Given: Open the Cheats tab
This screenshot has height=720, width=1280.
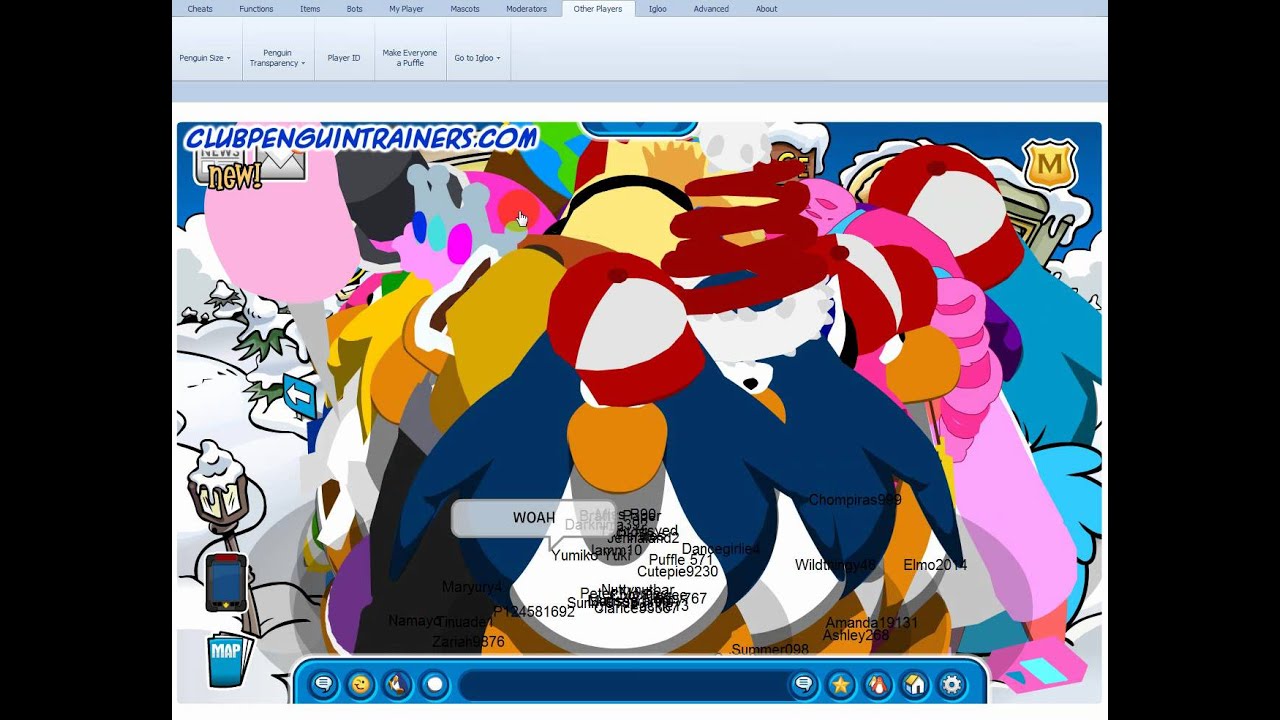Looking at the screenshot, I should [x=200, y=9].
